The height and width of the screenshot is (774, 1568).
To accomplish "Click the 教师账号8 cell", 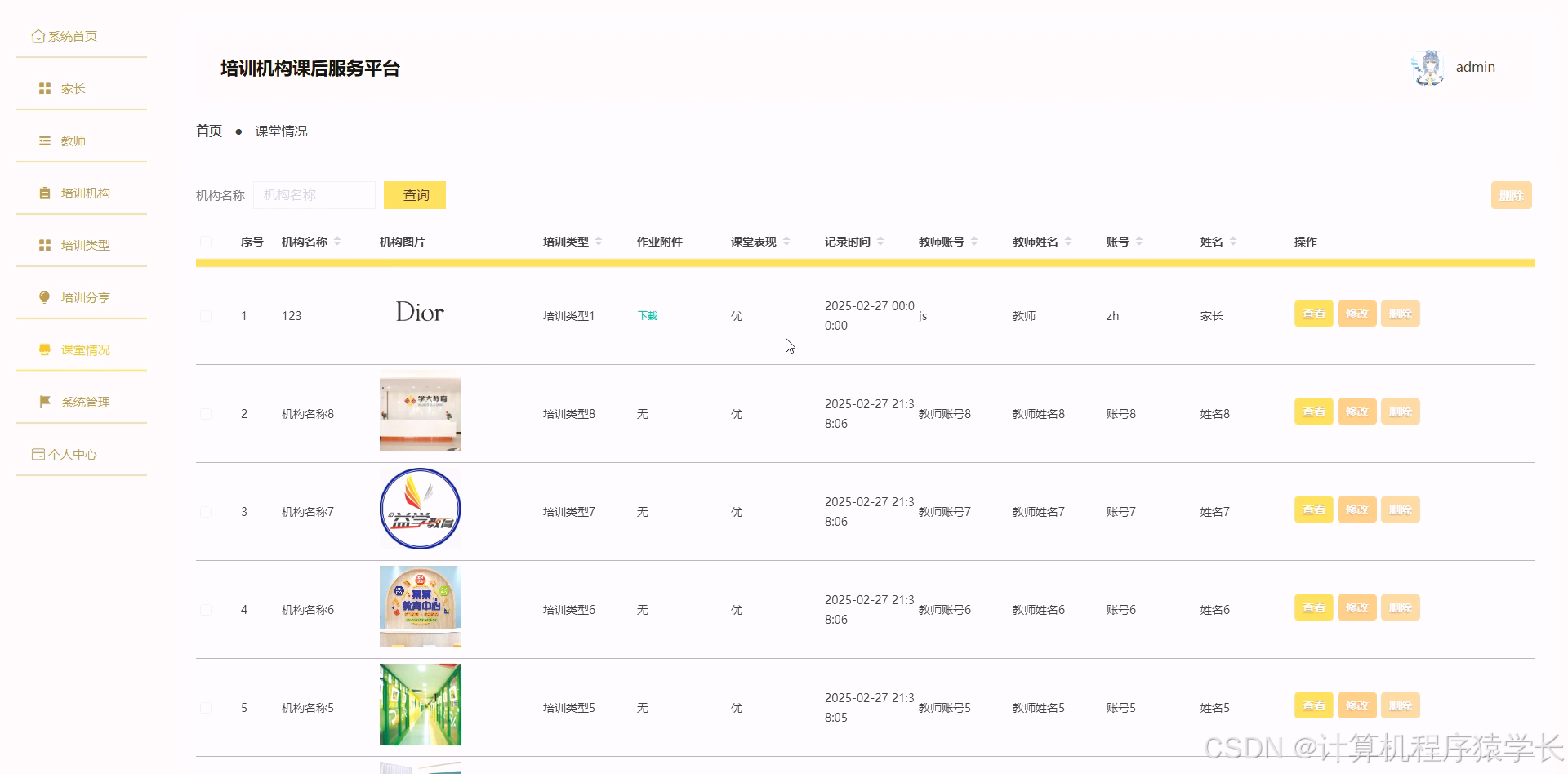I will tap(945, 414).
